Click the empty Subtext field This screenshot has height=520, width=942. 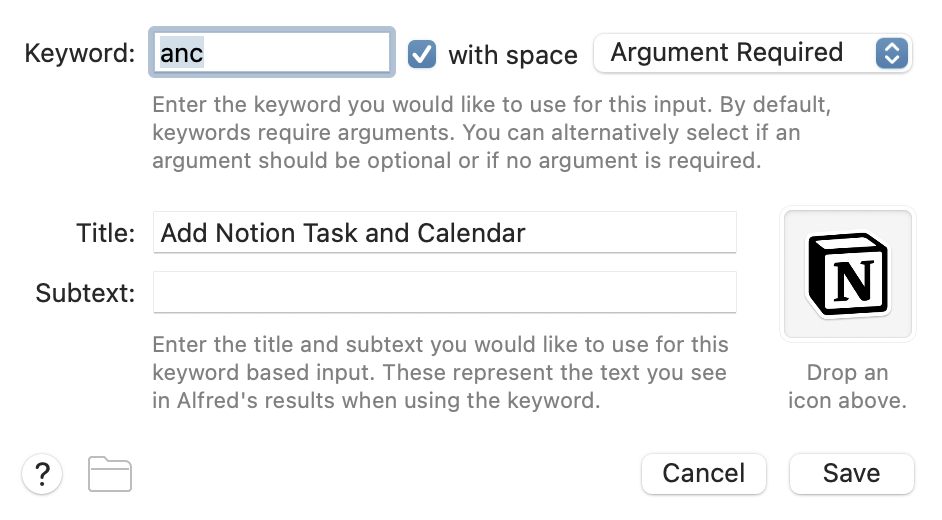pyautogui.click(x=445, y=292)
